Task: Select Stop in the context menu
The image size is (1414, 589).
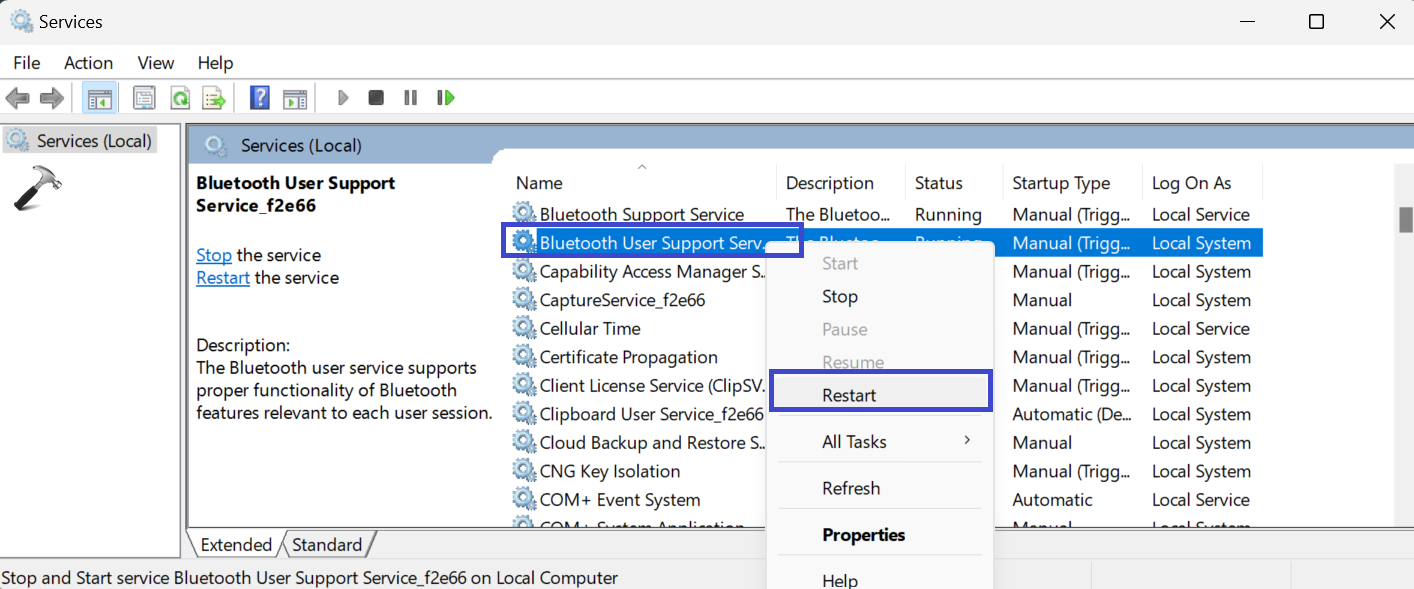Action: pyautogui.click(x=840, y=297)
